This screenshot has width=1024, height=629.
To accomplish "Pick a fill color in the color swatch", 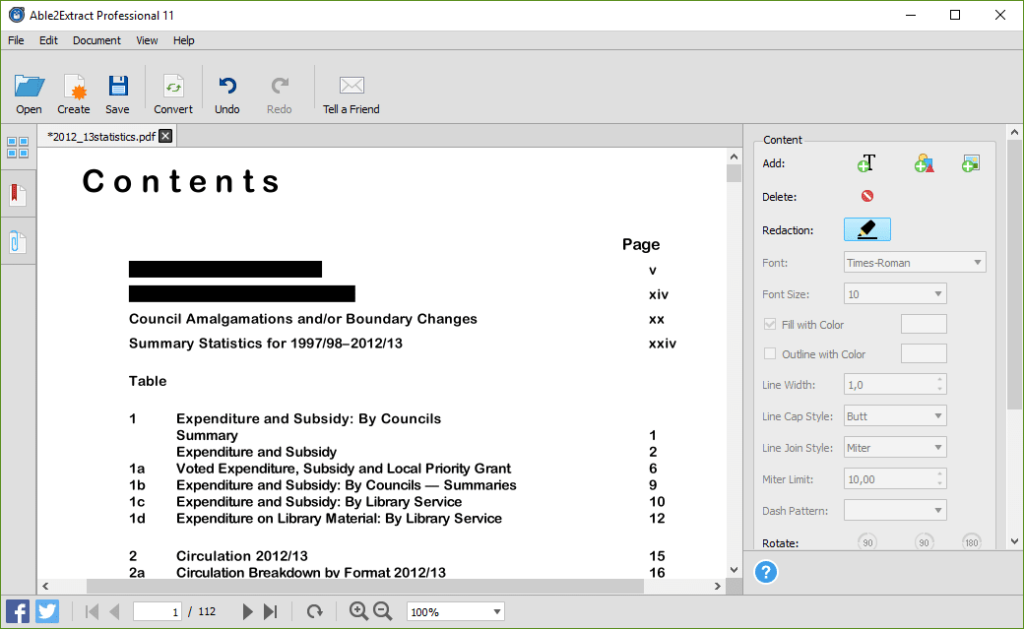I will [923, 324].
